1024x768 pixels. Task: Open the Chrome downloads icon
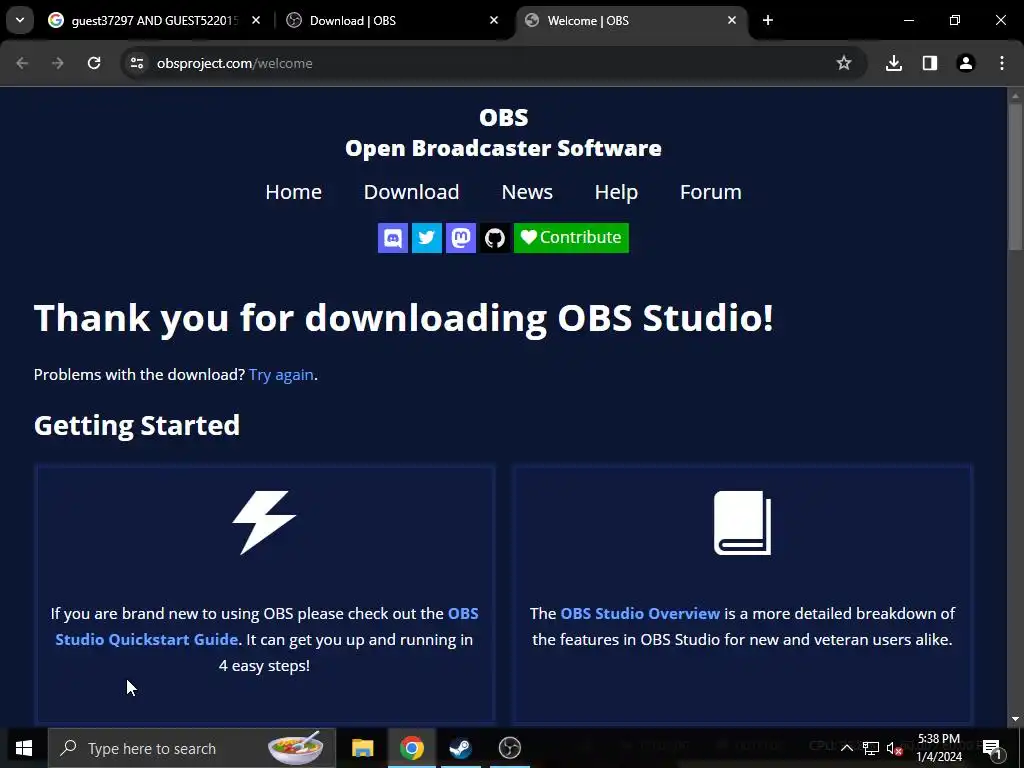[894, 63]
